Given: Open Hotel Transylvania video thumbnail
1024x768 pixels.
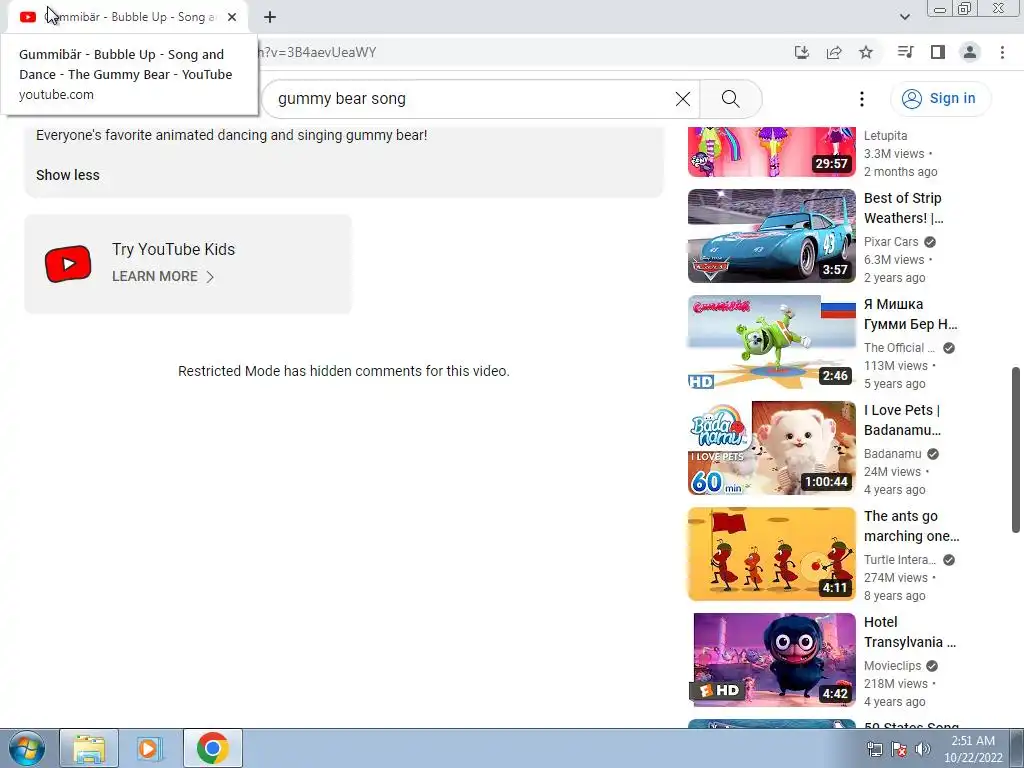Looking at the screenshot, I should coord(771,660).
